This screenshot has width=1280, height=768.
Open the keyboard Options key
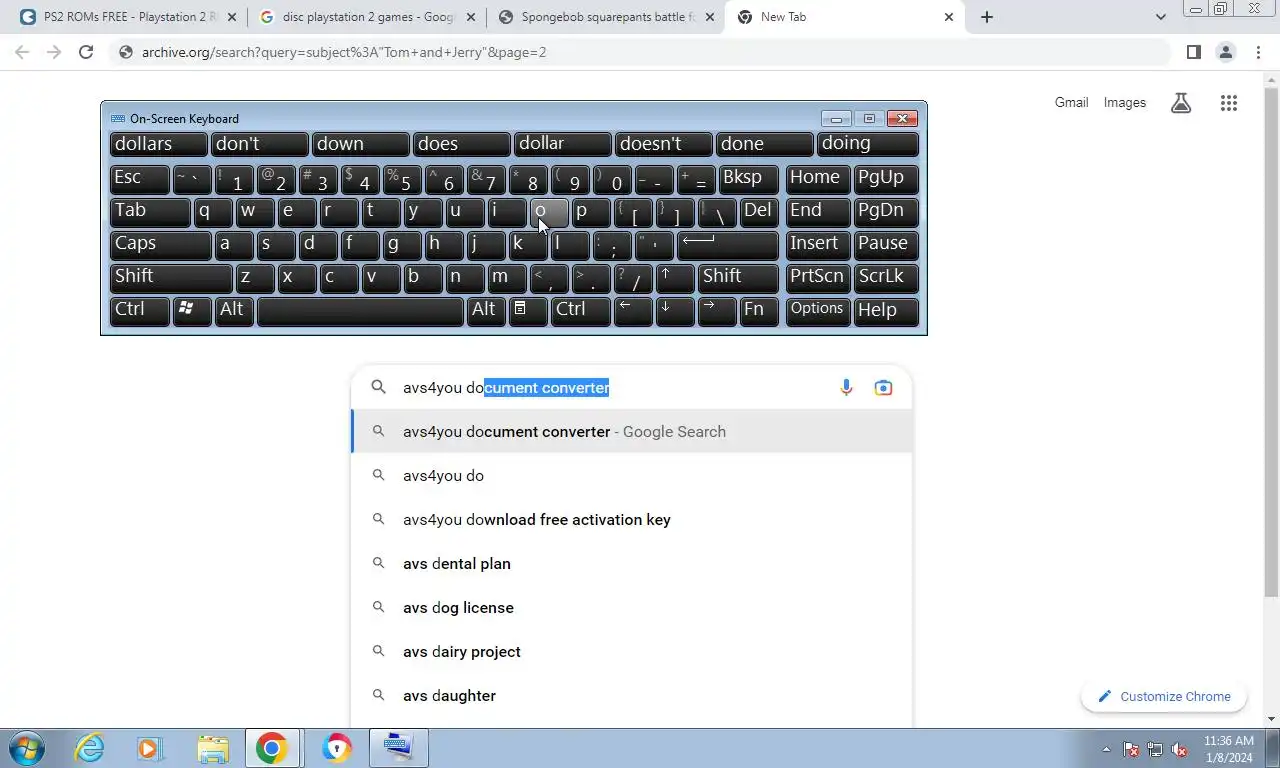[x=818, y=311]
